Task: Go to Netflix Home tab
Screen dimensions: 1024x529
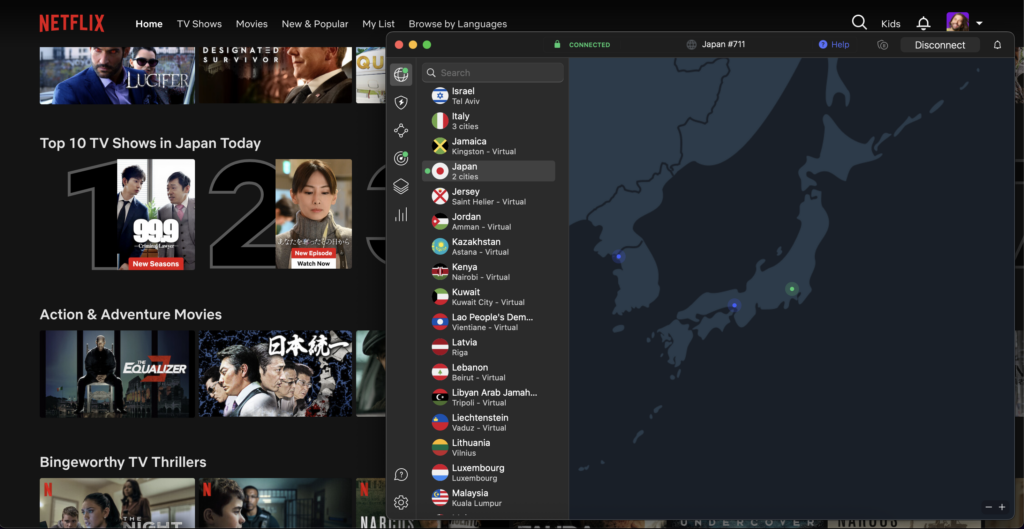Action: (149, 24)
